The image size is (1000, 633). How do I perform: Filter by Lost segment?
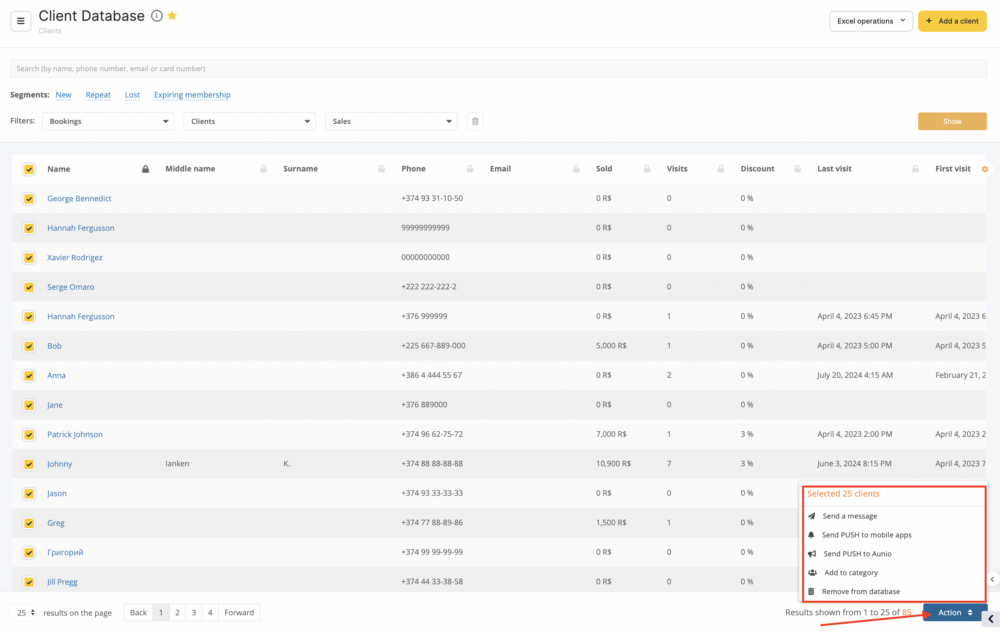tap(132, 94)
